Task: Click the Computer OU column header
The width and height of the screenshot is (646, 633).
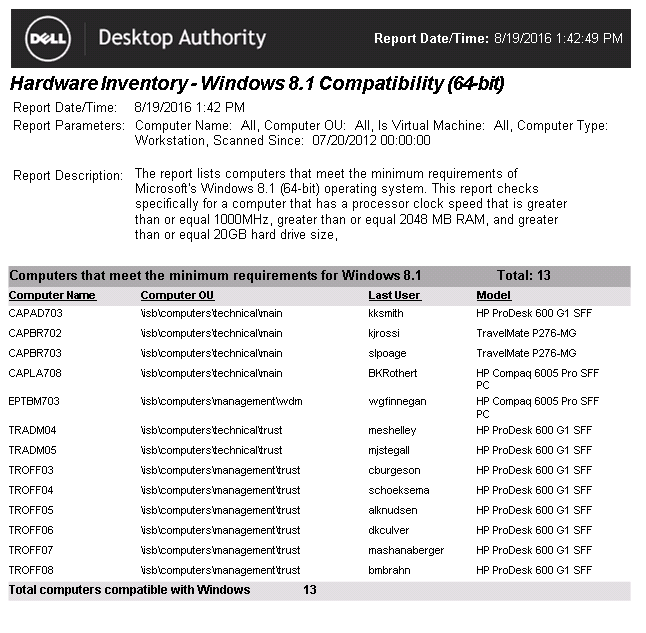Action: [x=177, y=296]
